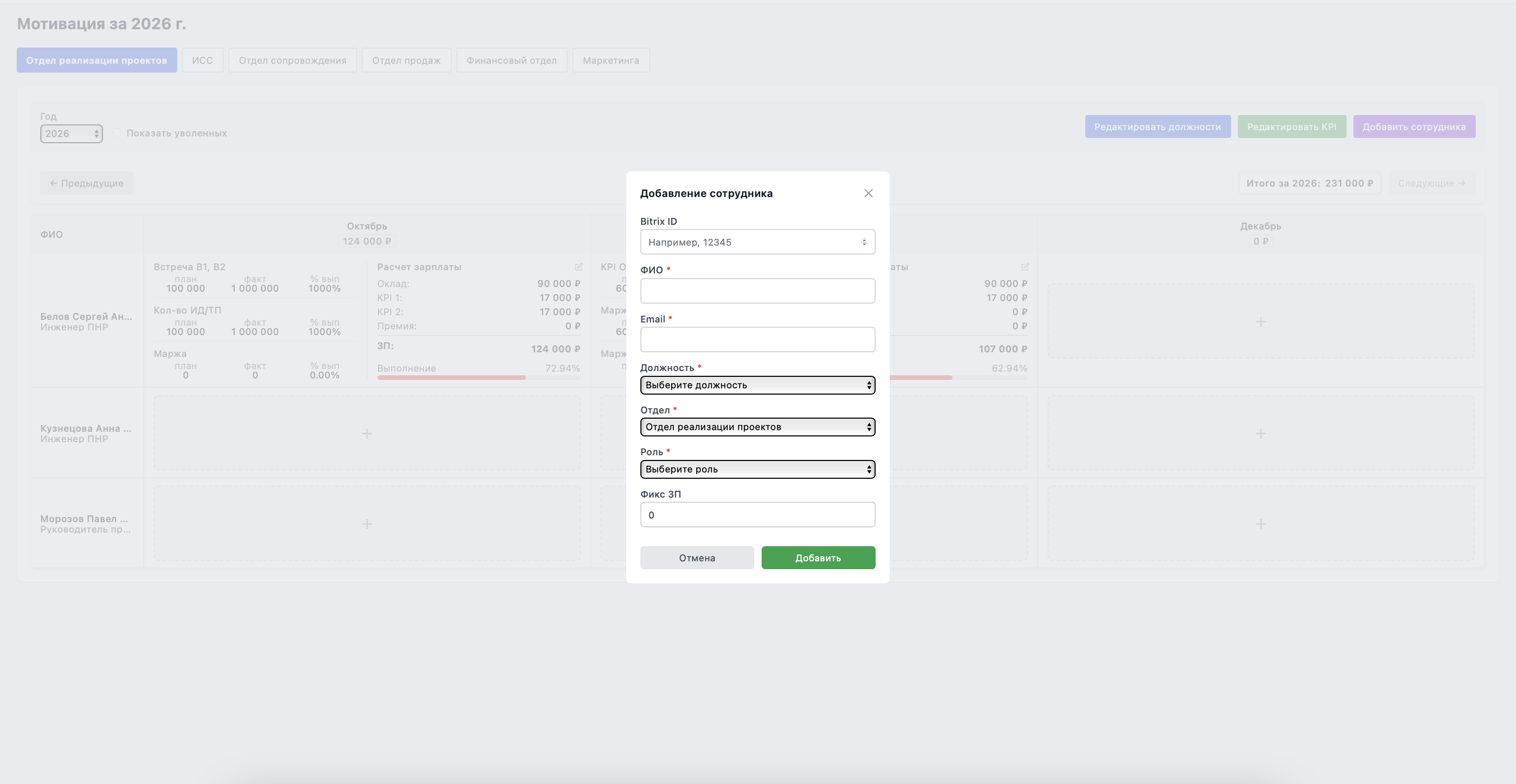Click the Встреча B1, B2 KPI label
1516x784 pixels.
189,267
